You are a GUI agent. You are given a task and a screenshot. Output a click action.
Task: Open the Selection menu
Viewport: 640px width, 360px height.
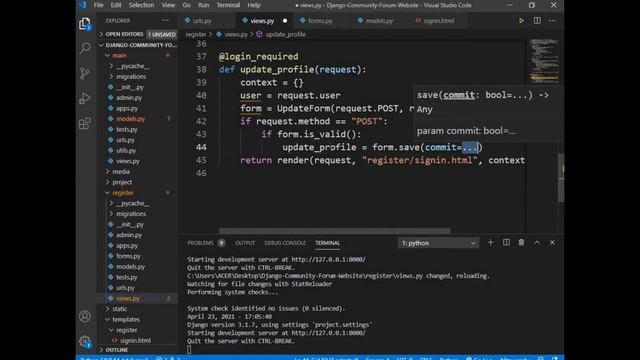pyautogui.click(x=142, y=5)
